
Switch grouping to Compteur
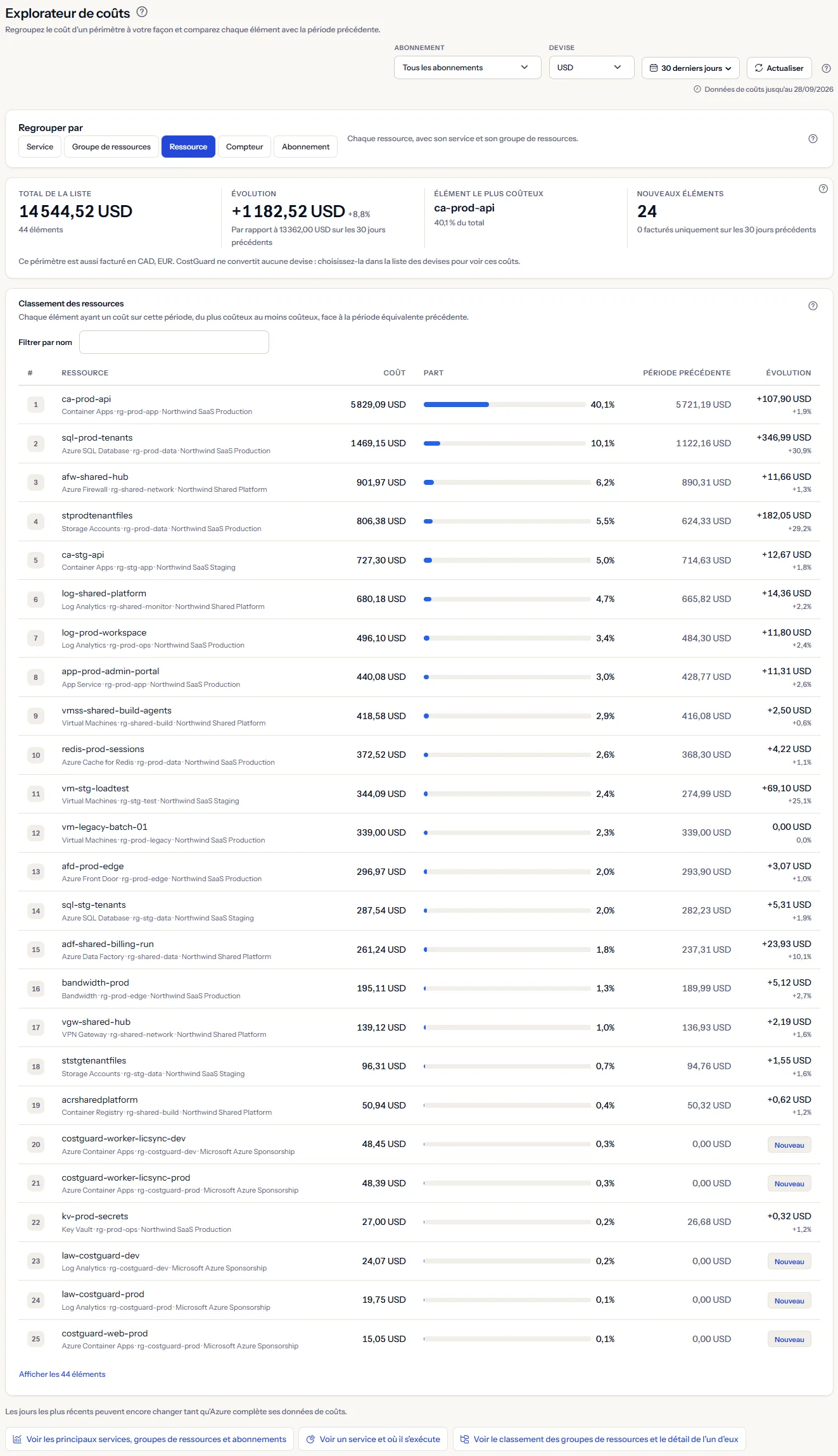click(x=244, y=147)
